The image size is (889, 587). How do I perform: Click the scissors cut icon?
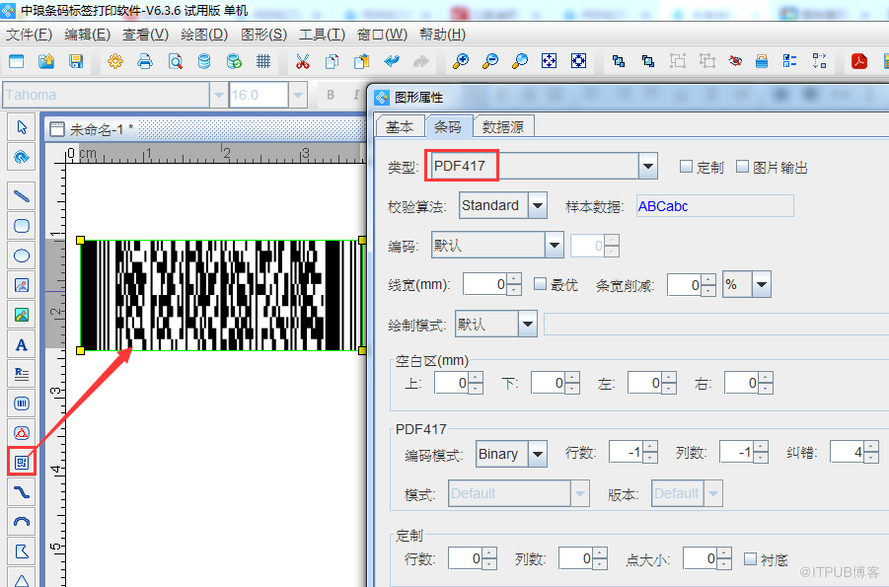[302, 62]
